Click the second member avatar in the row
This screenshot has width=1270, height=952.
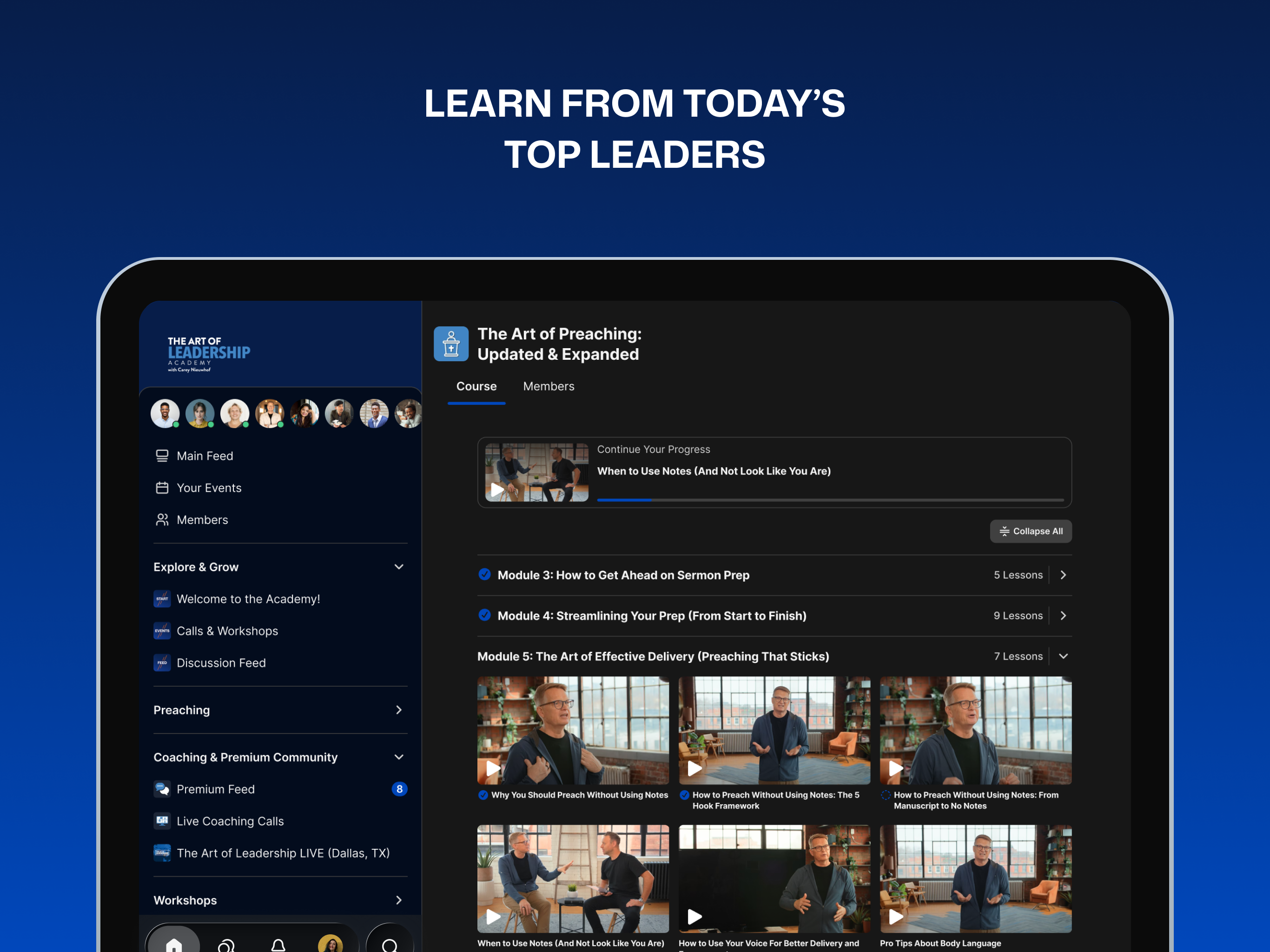[x=200, y=413]
